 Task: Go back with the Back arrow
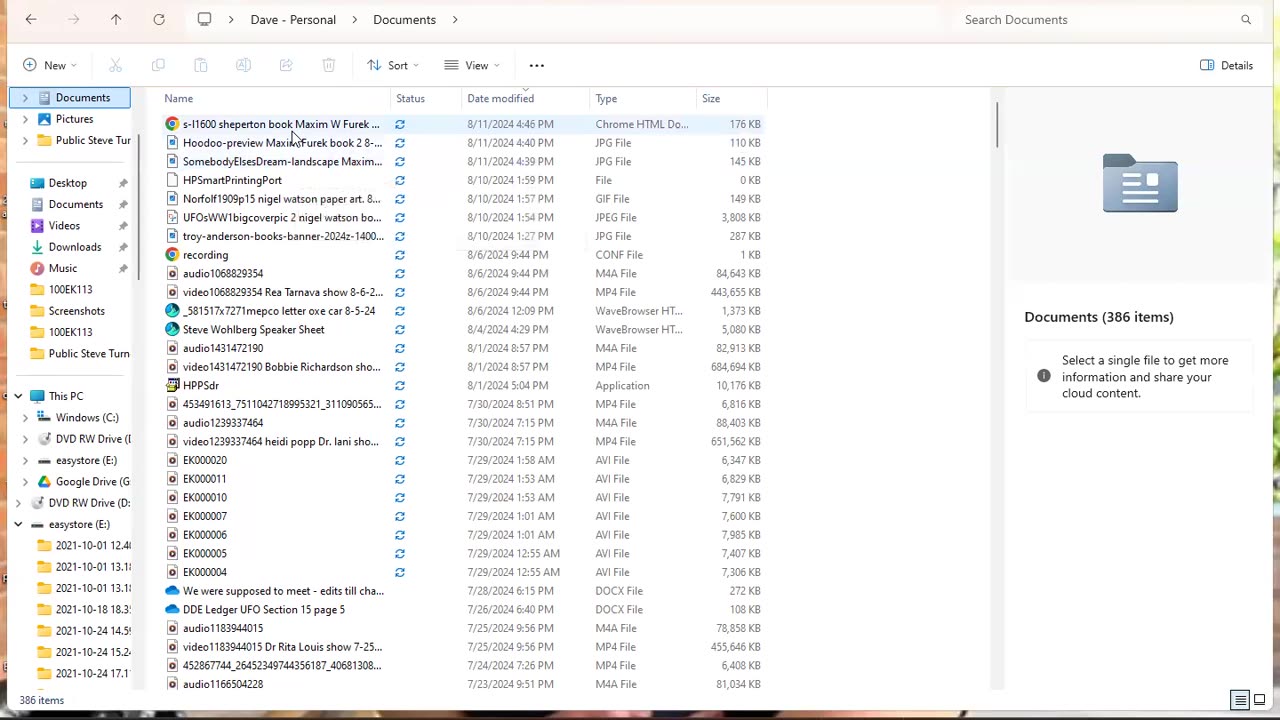tap(31, 19)
